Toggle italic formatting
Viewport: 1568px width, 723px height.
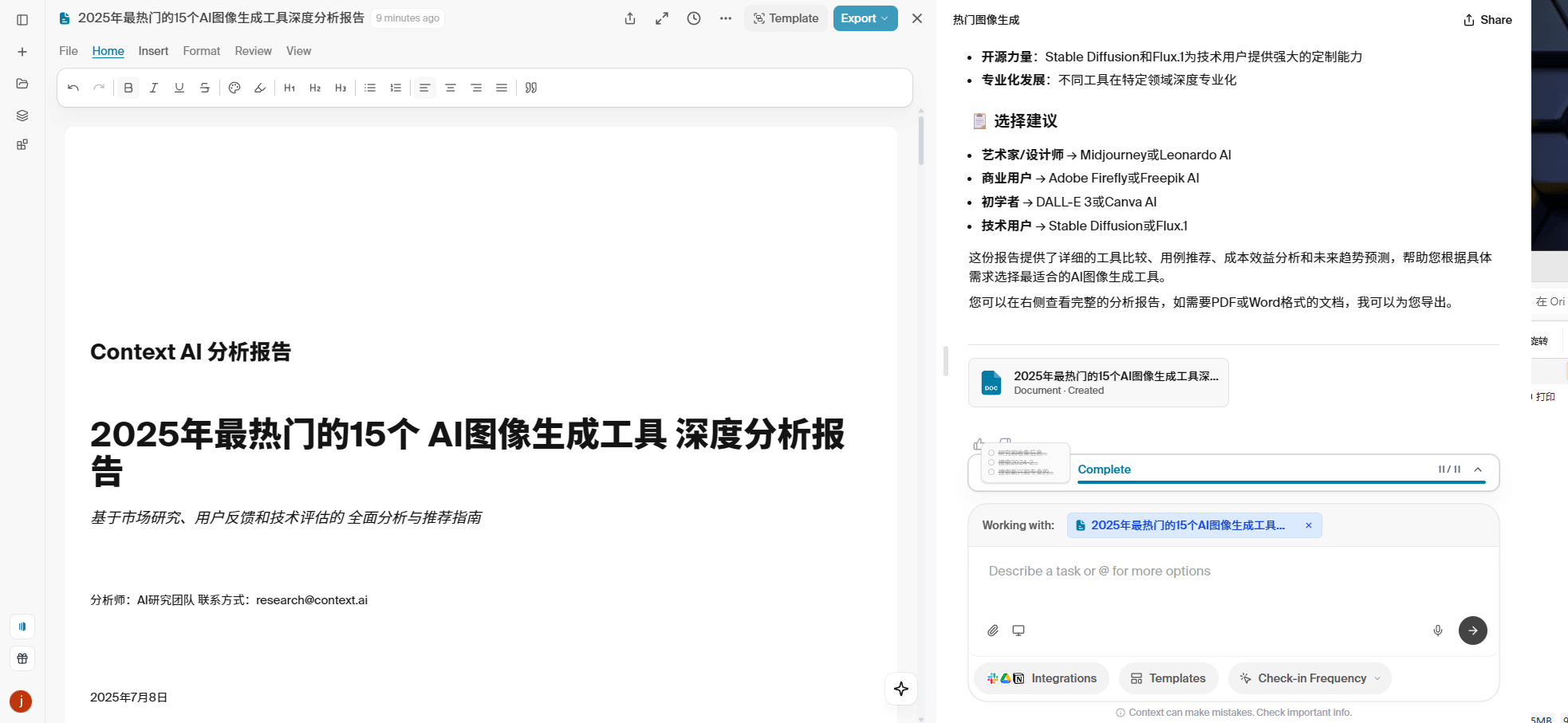coord(154,88)
